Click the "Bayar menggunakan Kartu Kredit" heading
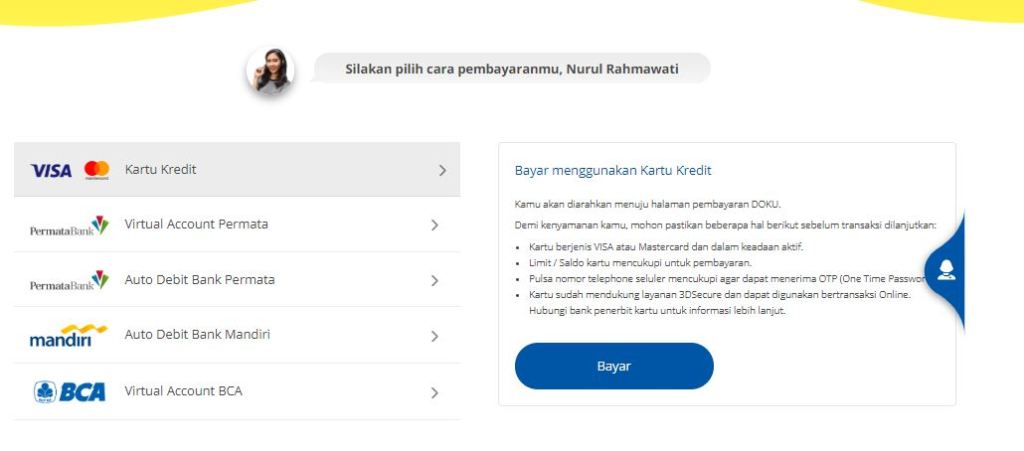This screenshot has height=451, width=1024. coord(612,171)
